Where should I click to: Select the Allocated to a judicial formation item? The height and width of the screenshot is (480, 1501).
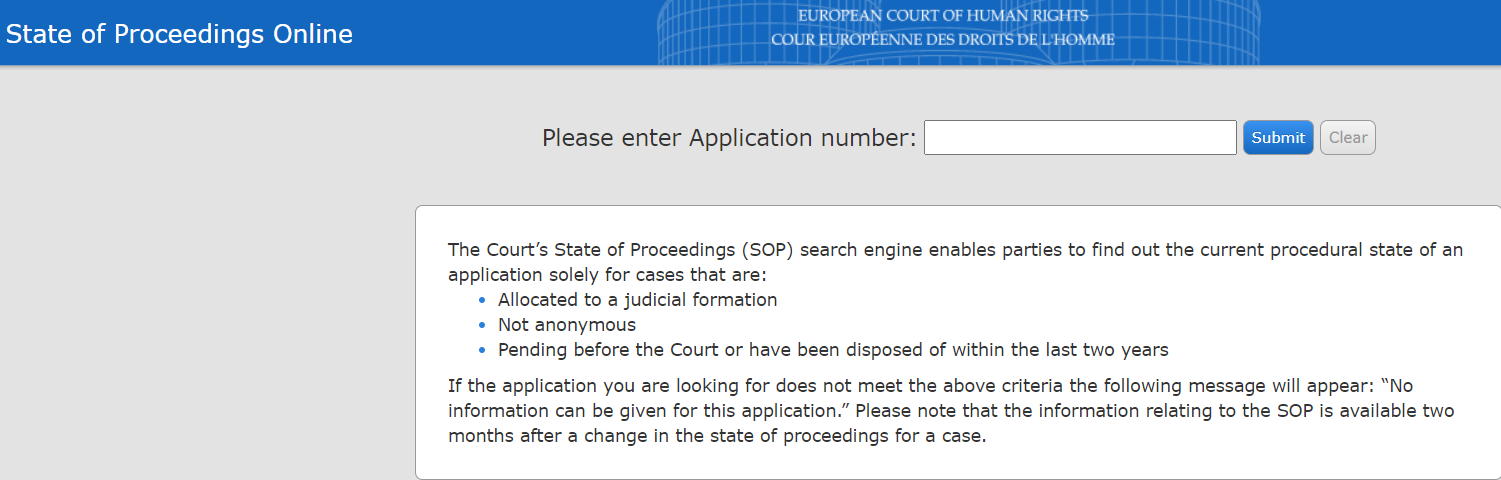637,299
